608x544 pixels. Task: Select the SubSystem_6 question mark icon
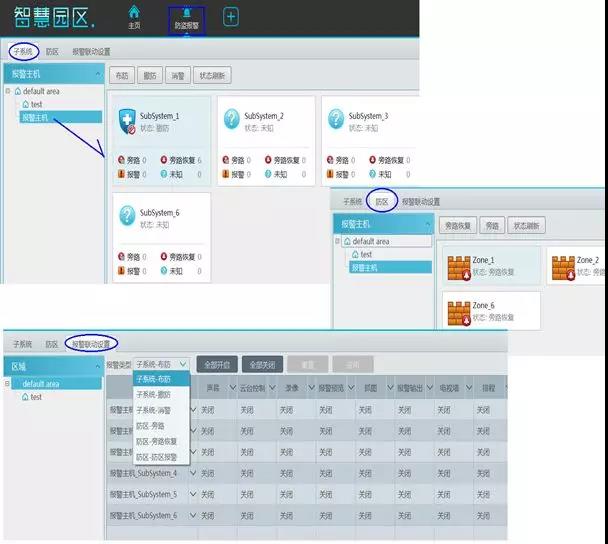(126, 217)
